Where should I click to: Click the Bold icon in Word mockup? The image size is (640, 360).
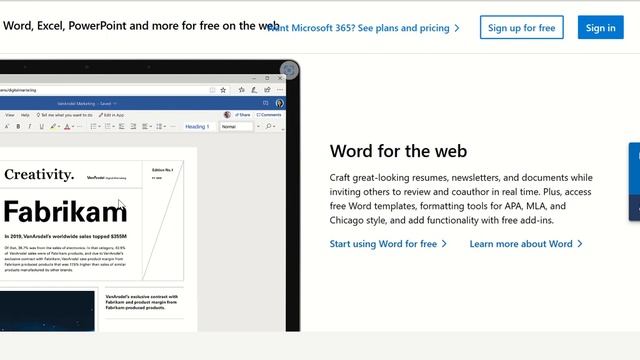18,126
